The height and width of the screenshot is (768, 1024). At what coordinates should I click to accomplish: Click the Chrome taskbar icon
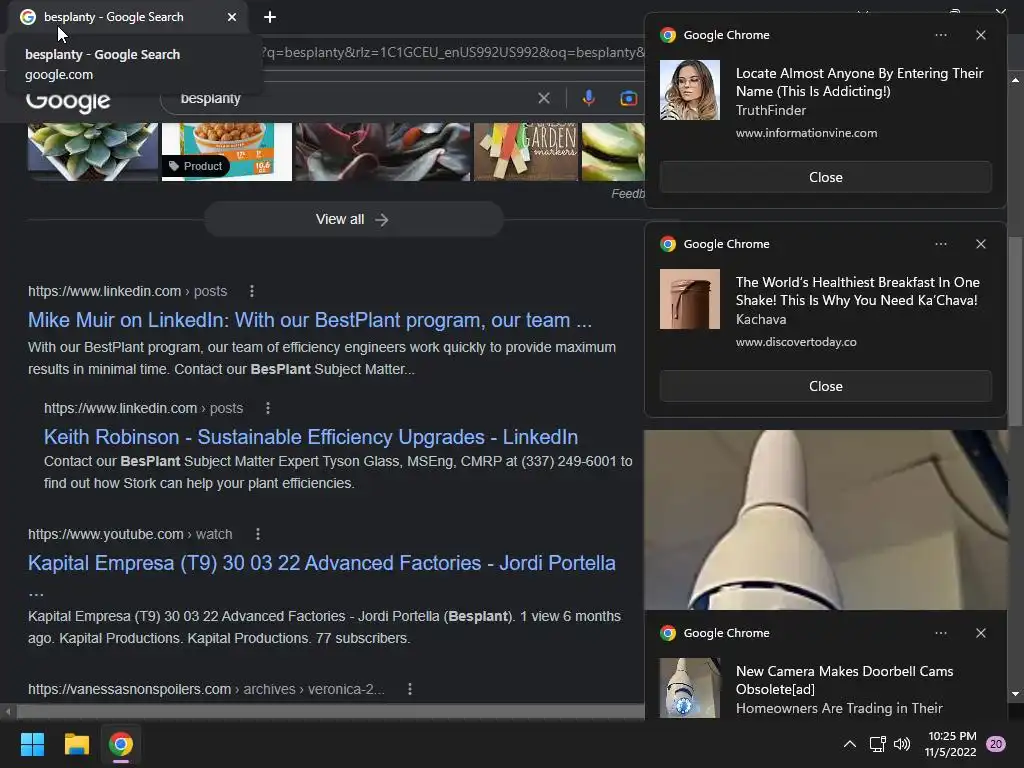[121, 744]
